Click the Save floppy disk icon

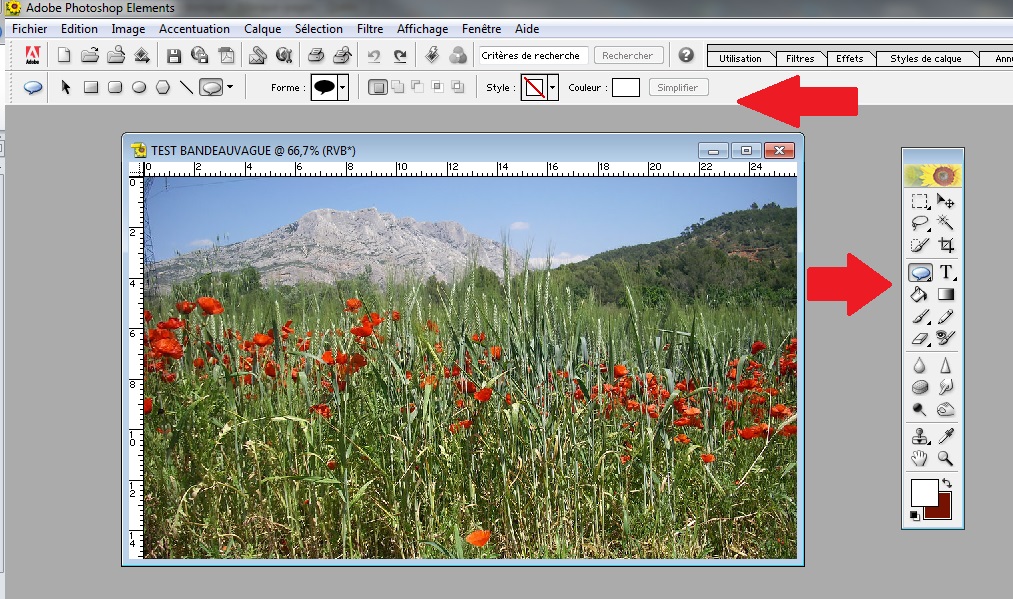174,56
